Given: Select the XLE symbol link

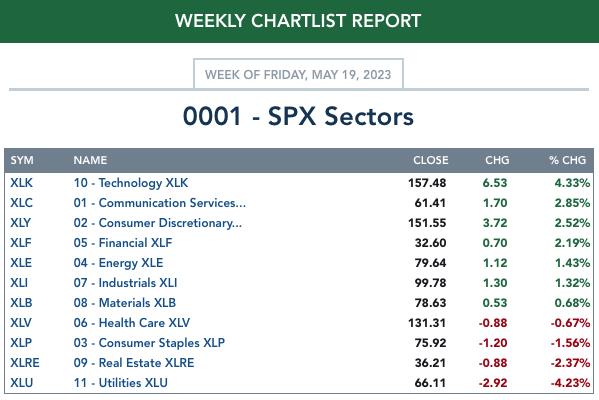Looking at the screenshot, I should (21, 262).
